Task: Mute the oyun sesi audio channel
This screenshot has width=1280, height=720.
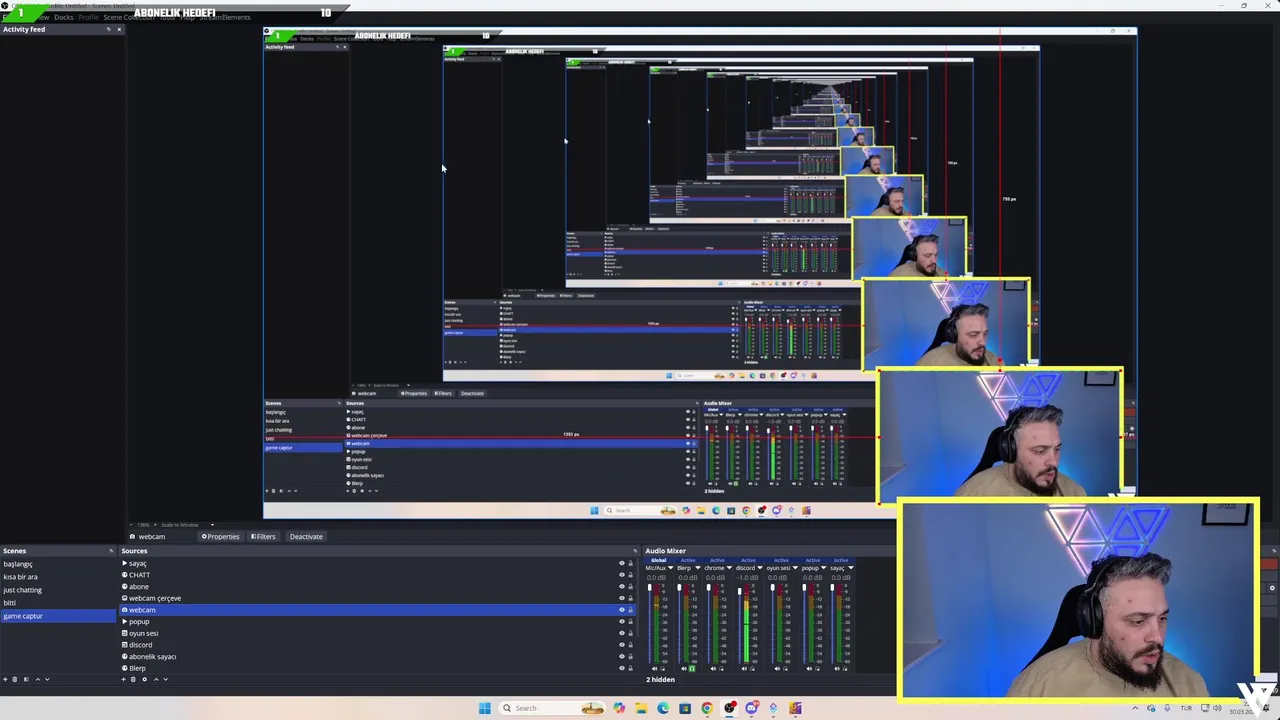Action: (777, 669)
